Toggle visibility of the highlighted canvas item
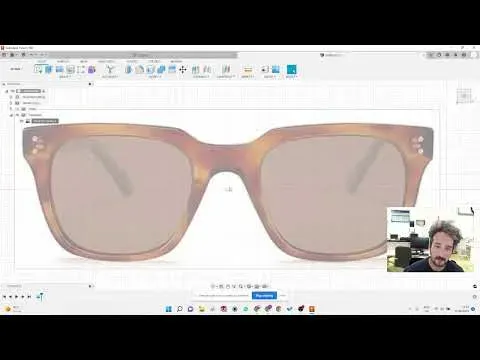 (x=22, y=121)
